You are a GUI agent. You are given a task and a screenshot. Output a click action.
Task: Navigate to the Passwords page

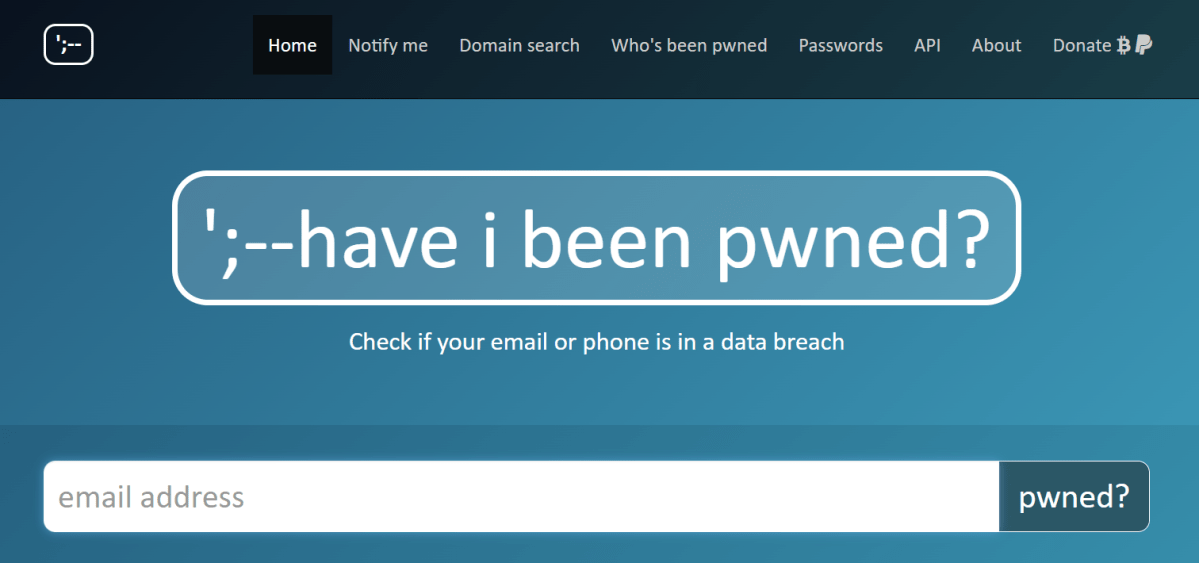[840, 45]
